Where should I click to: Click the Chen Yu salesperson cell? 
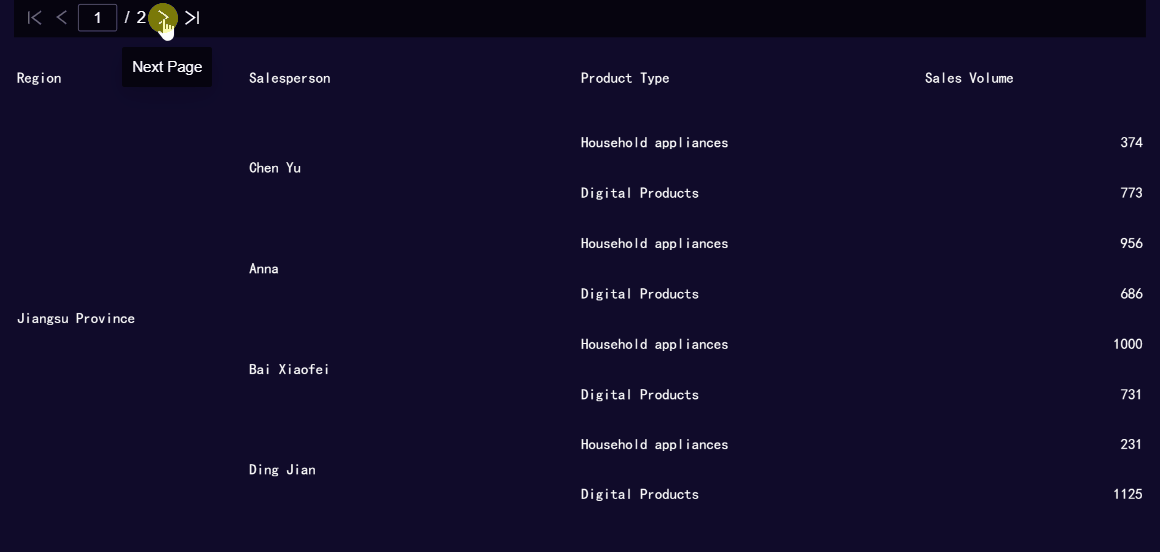[275, 168]
